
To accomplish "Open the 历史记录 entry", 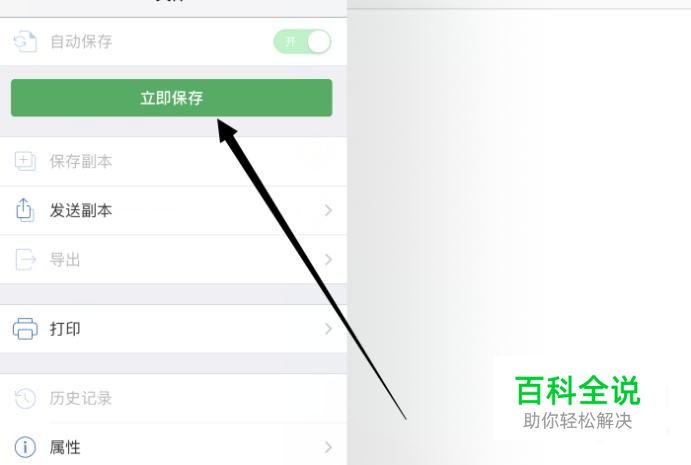I will click(173, 398).
